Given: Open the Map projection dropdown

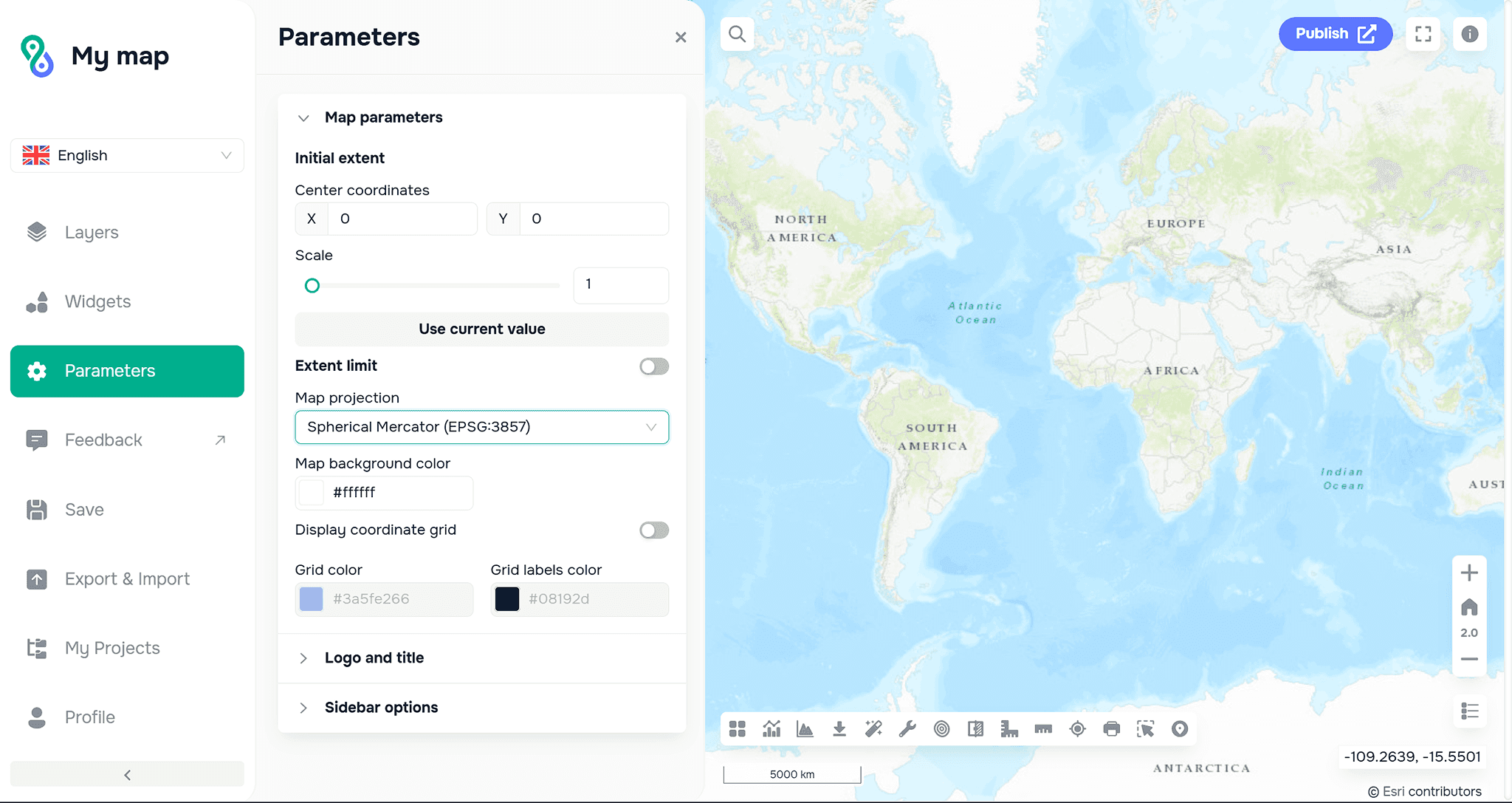Looking at the screenshot, I should pyautogui.click(x=481, y=427).
